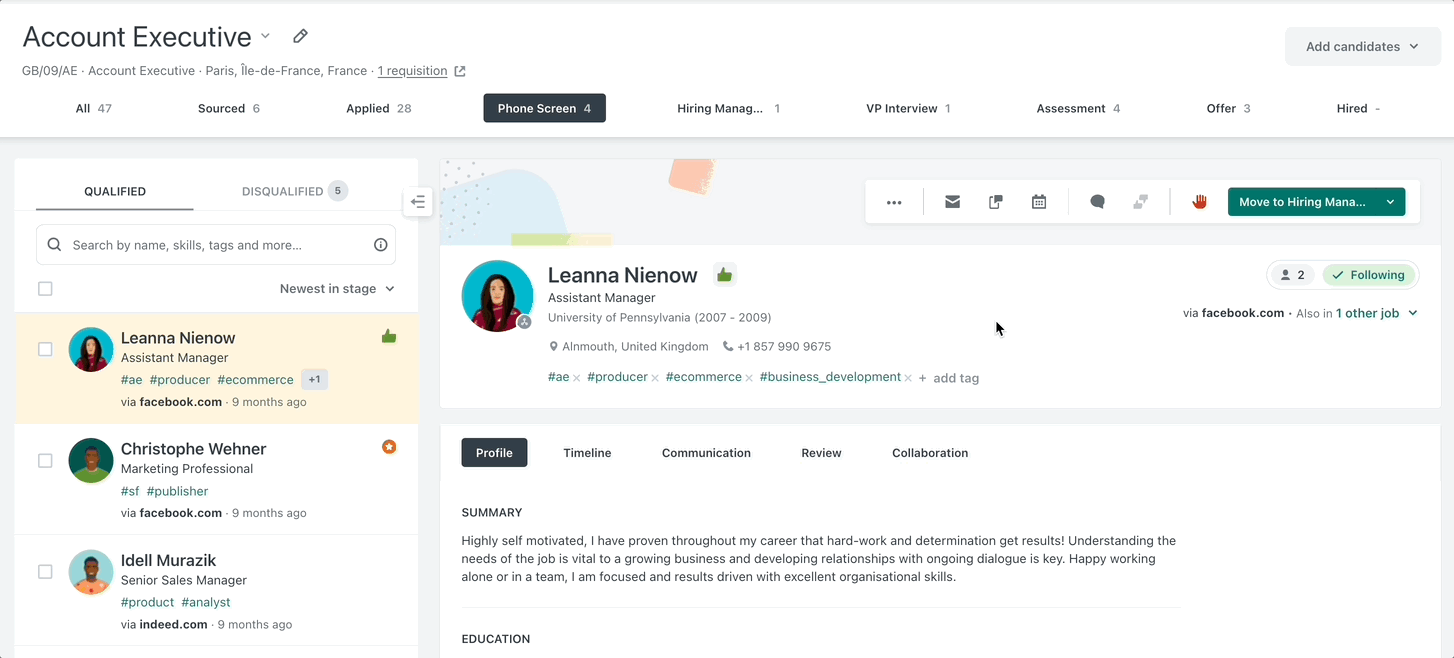Show the Disqualified candidates tab
Screen dimensions: 1454x658
tap(294, 191)
